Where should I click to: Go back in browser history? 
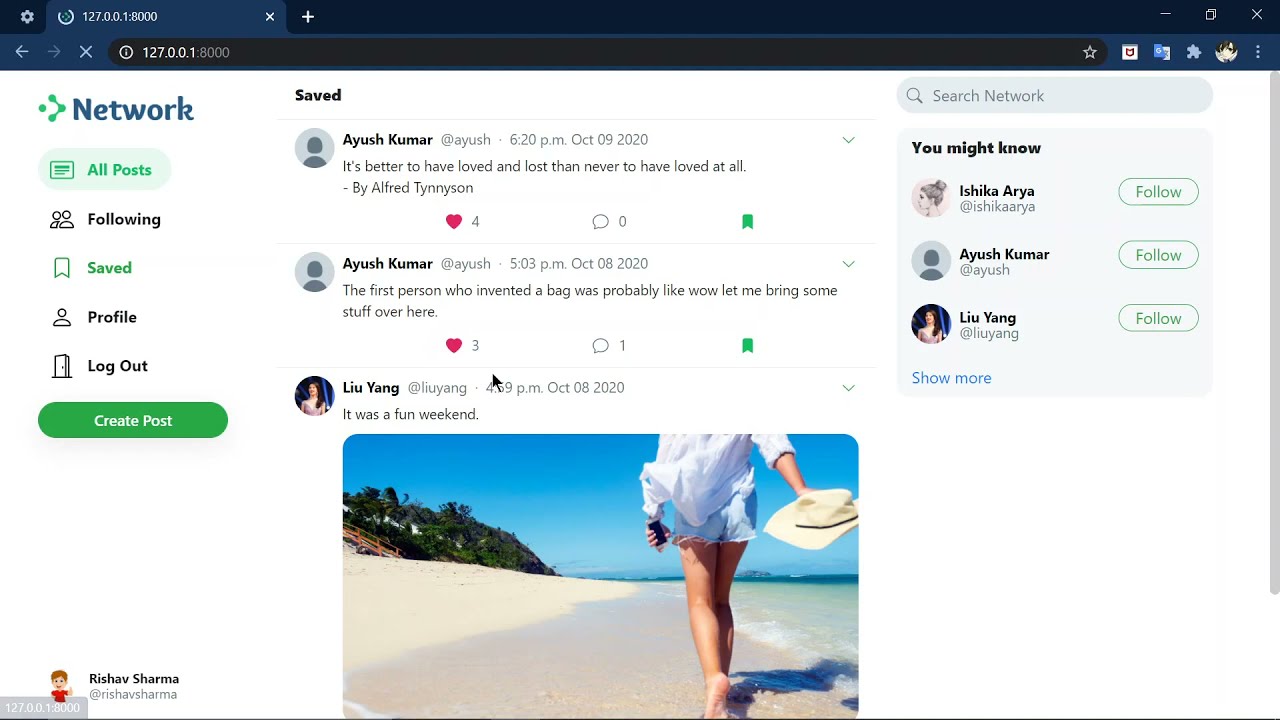tap(22, 52)
